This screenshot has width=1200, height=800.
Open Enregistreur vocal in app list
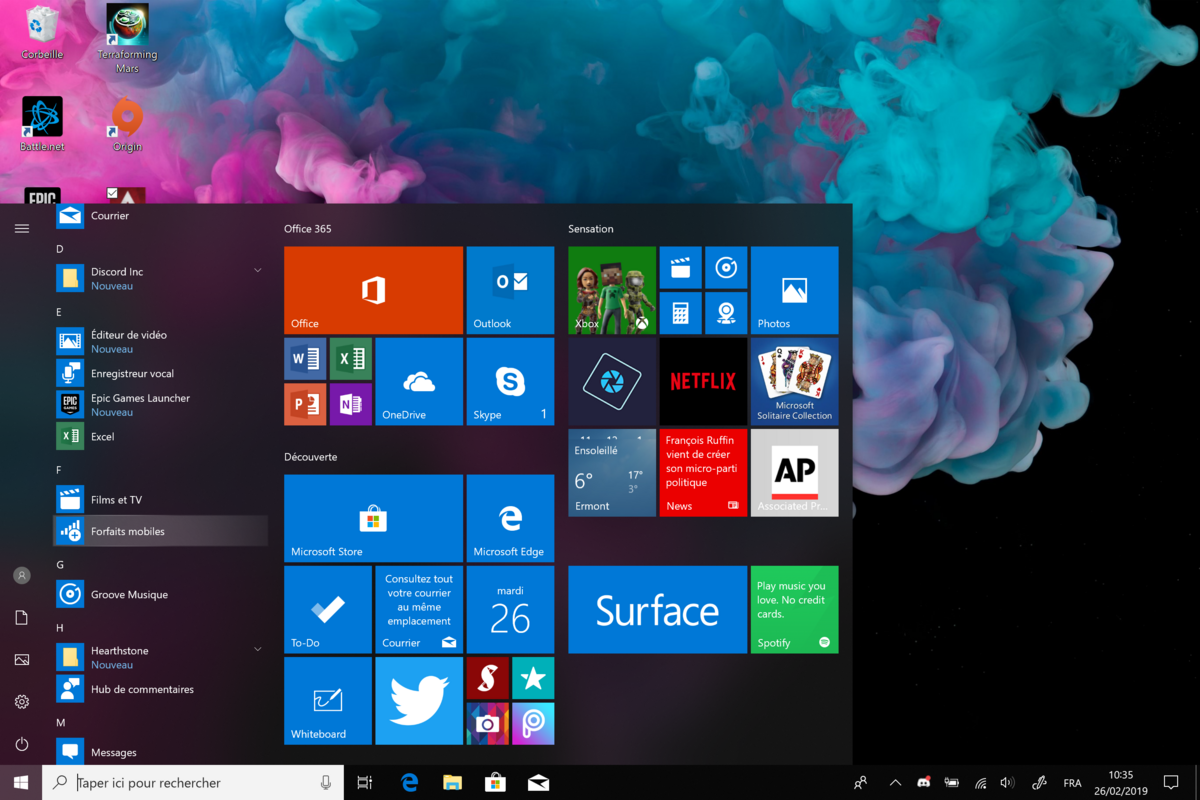(161, 373)
